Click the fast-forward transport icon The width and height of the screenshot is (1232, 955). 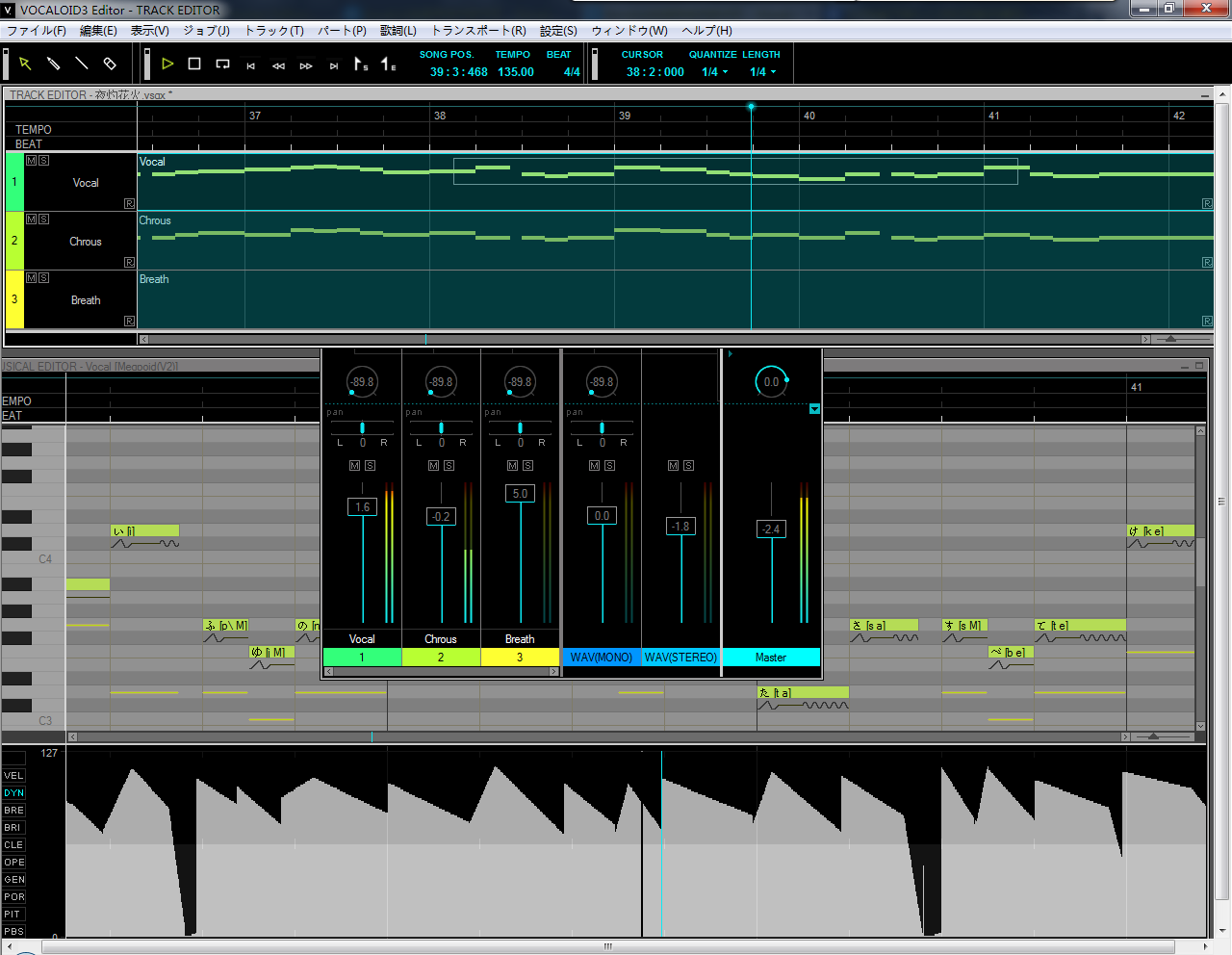[x=306, y=65]
